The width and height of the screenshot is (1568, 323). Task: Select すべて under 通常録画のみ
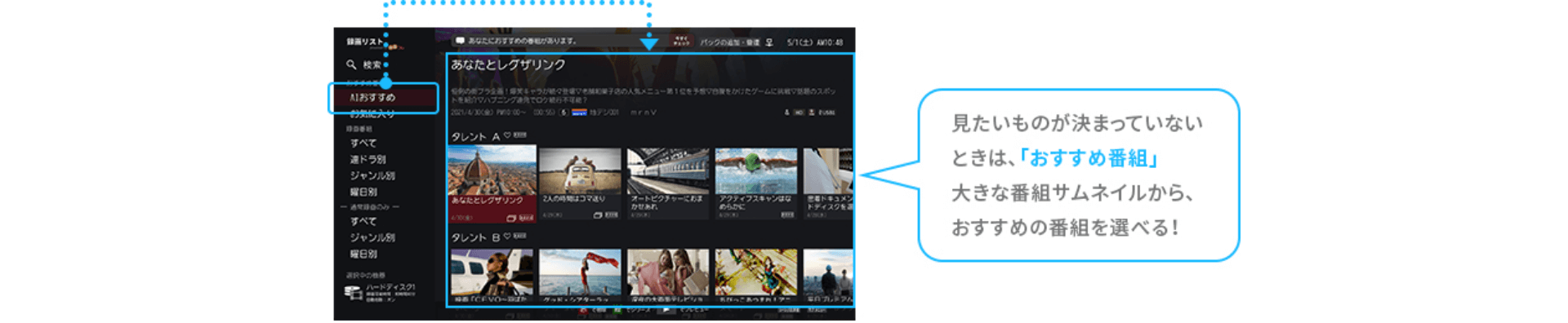tap(363, 221)
